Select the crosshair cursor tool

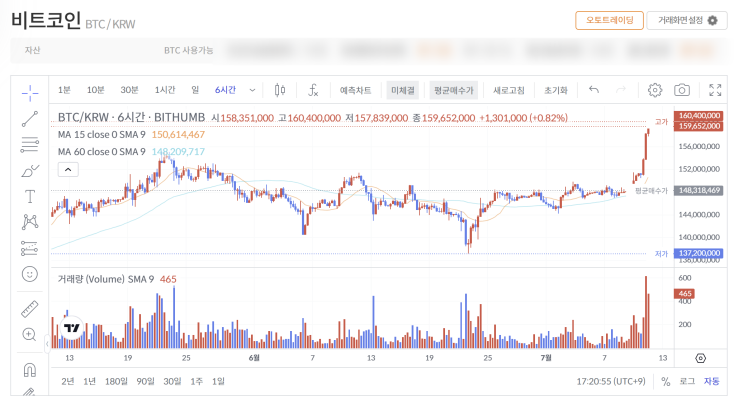pos(29,91)
